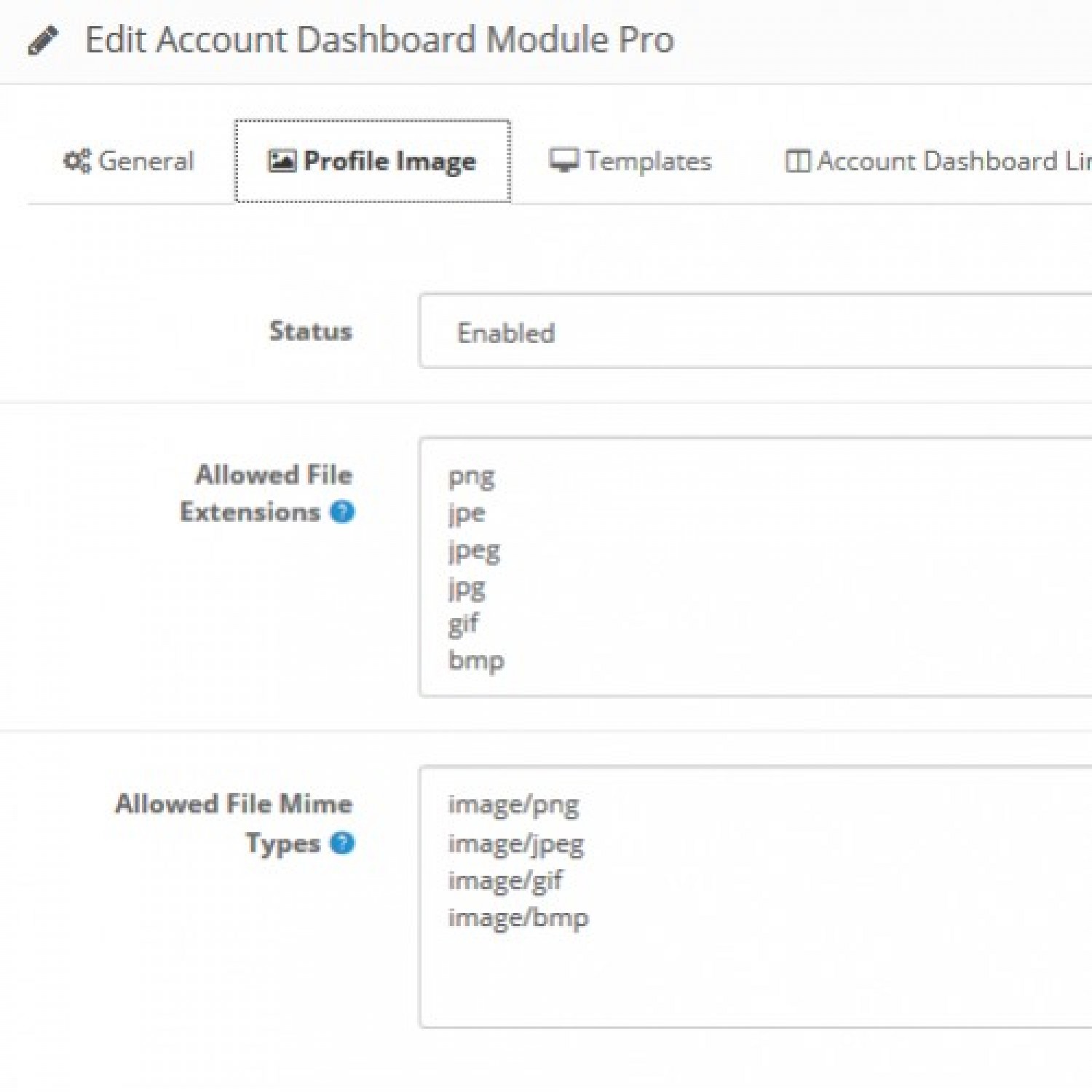Click the columns icon on Account Dashboard tab
Screen dimensions: 1092x1092
[797, 161]
